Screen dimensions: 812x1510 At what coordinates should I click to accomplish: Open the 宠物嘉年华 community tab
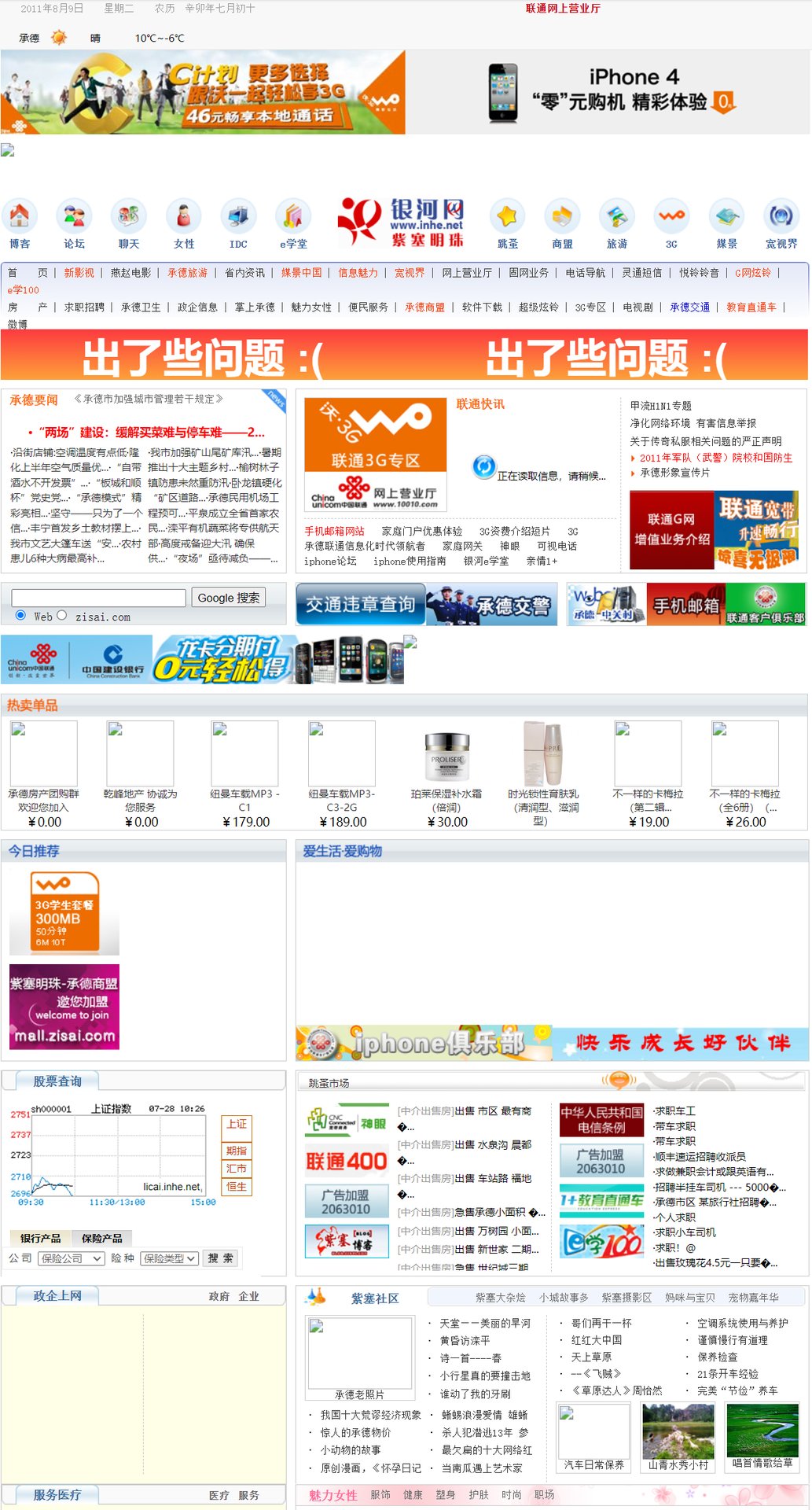(x=754, y=1298)
